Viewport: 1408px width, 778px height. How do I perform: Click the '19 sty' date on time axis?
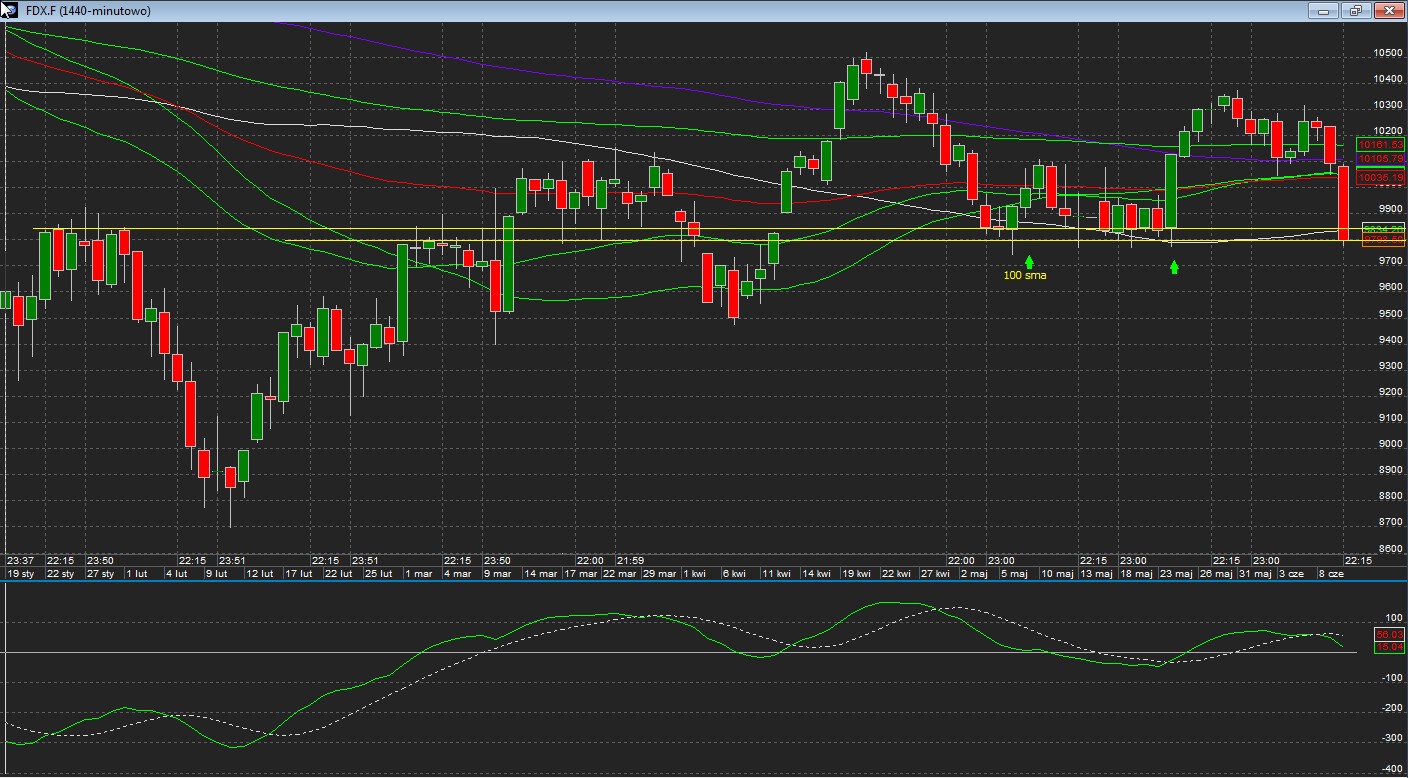tap(20, 574)
